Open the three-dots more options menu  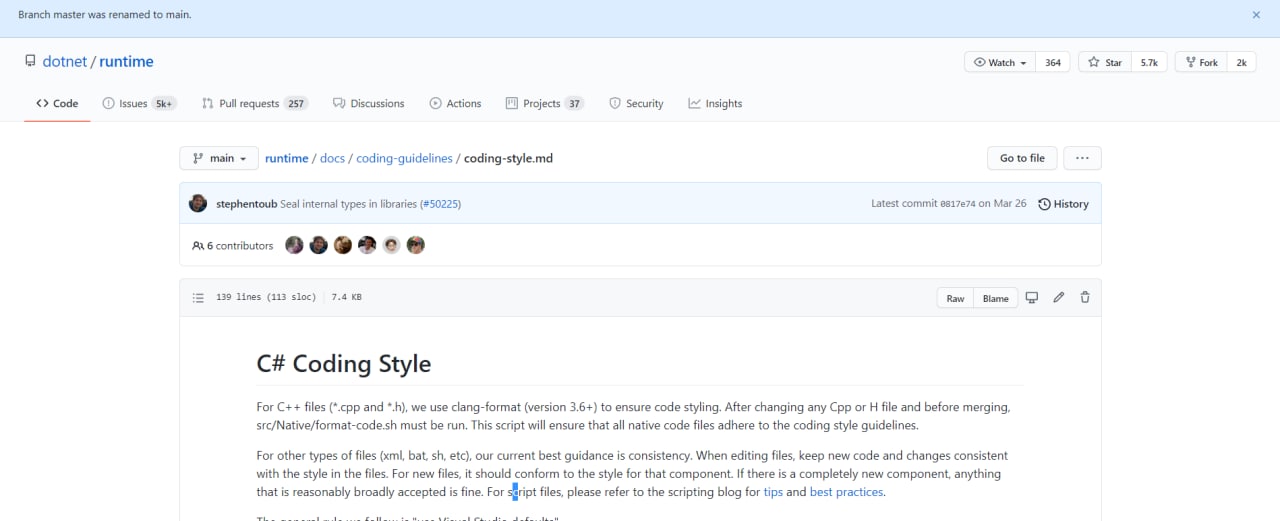point(1082,158)
